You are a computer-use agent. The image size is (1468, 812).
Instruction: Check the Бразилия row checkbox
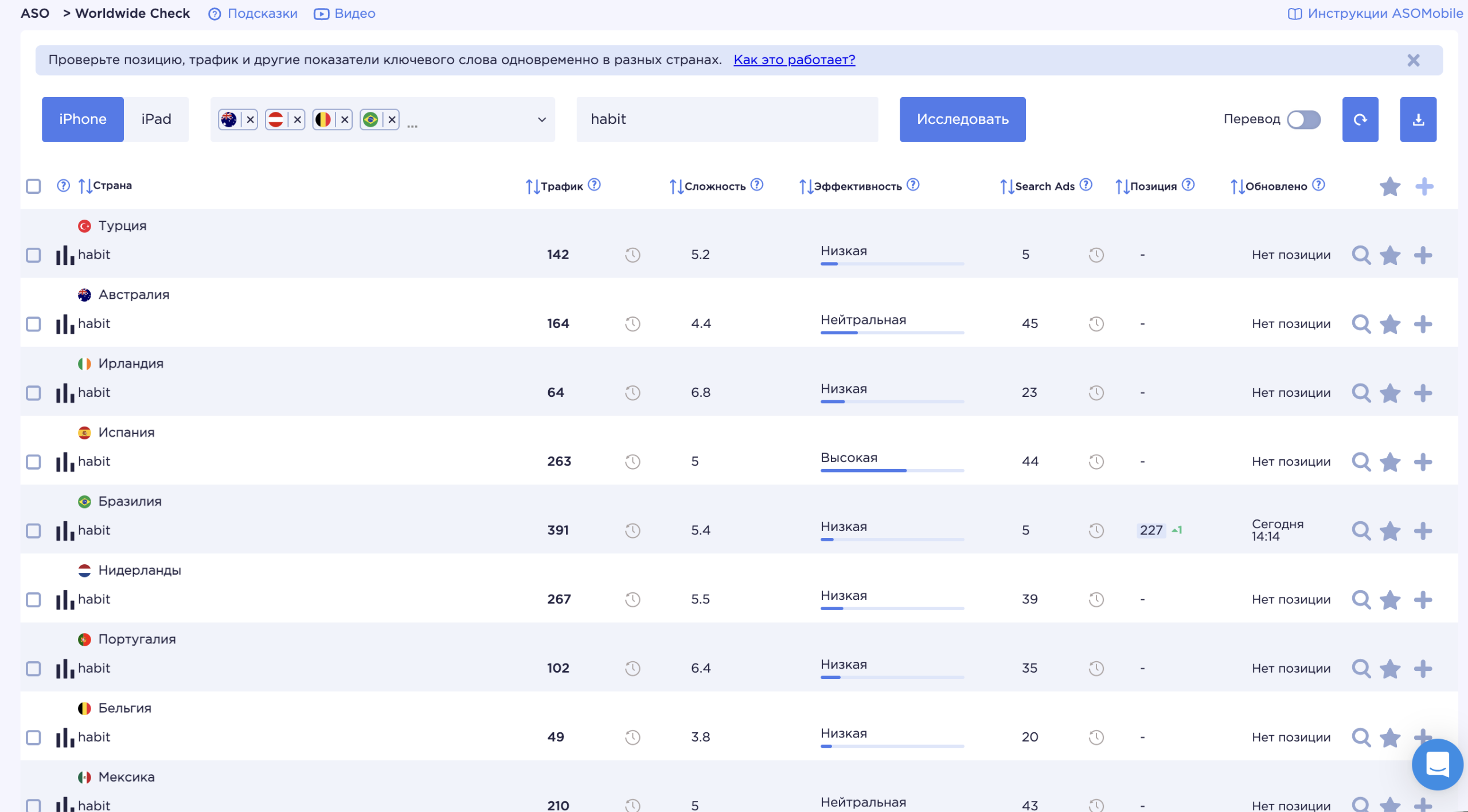click(x=33, y=530)
